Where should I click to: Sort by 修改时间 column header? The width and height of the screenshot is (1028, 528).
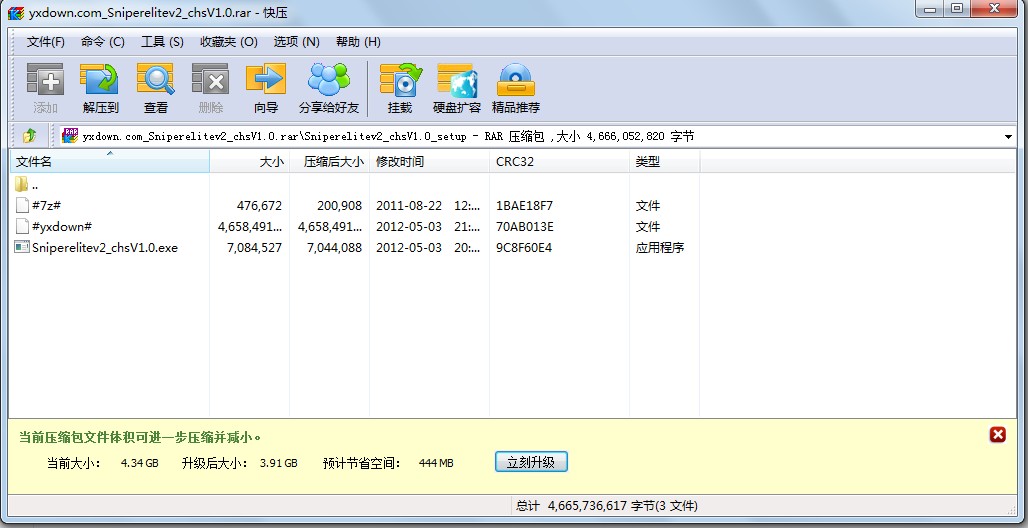coord(429,161)
